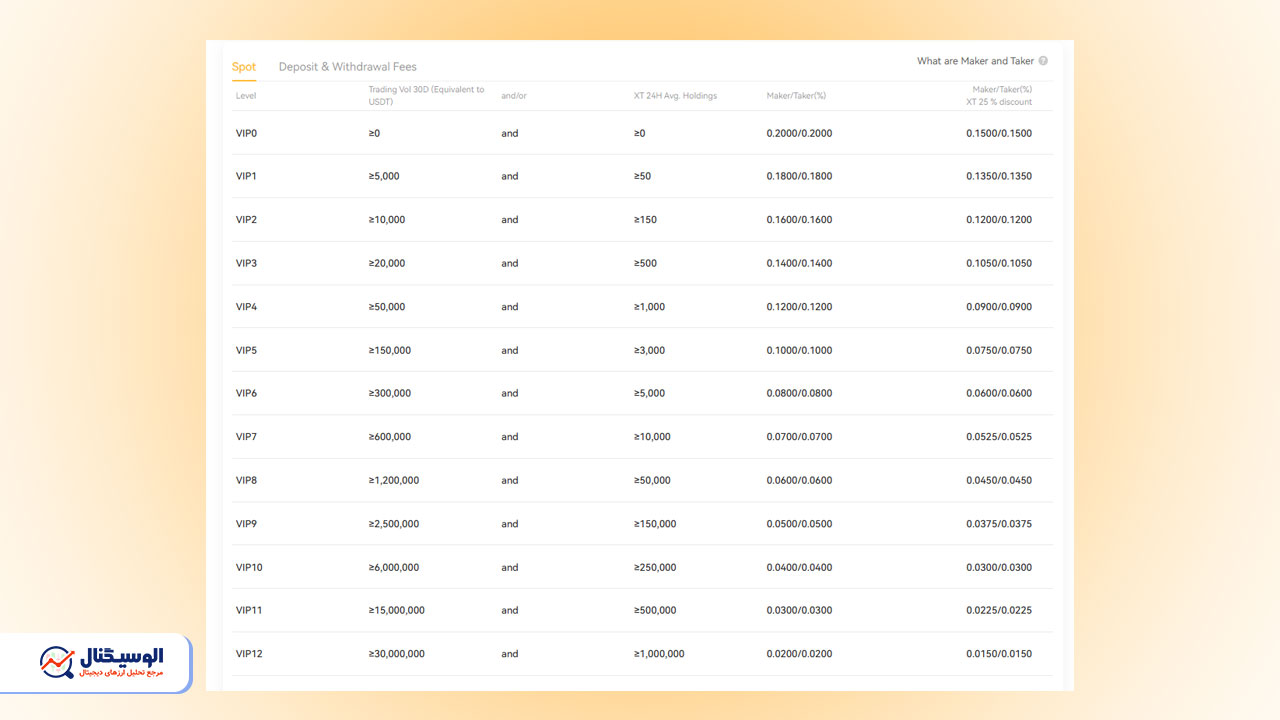Select the VIP7 level cell
This screenshot has height=720, width=1280.
(246, 437)
